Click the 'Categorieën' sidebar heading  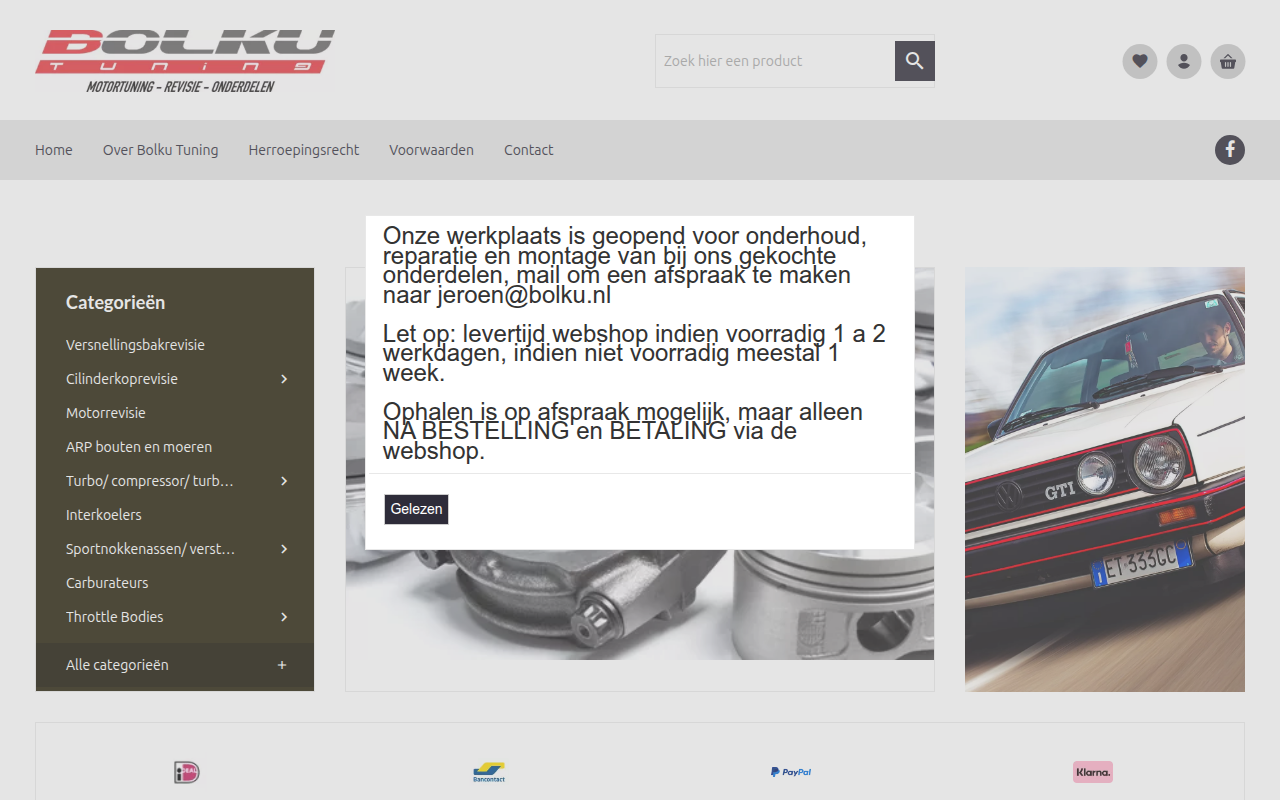pyautogui.click(x=116, y=302)
